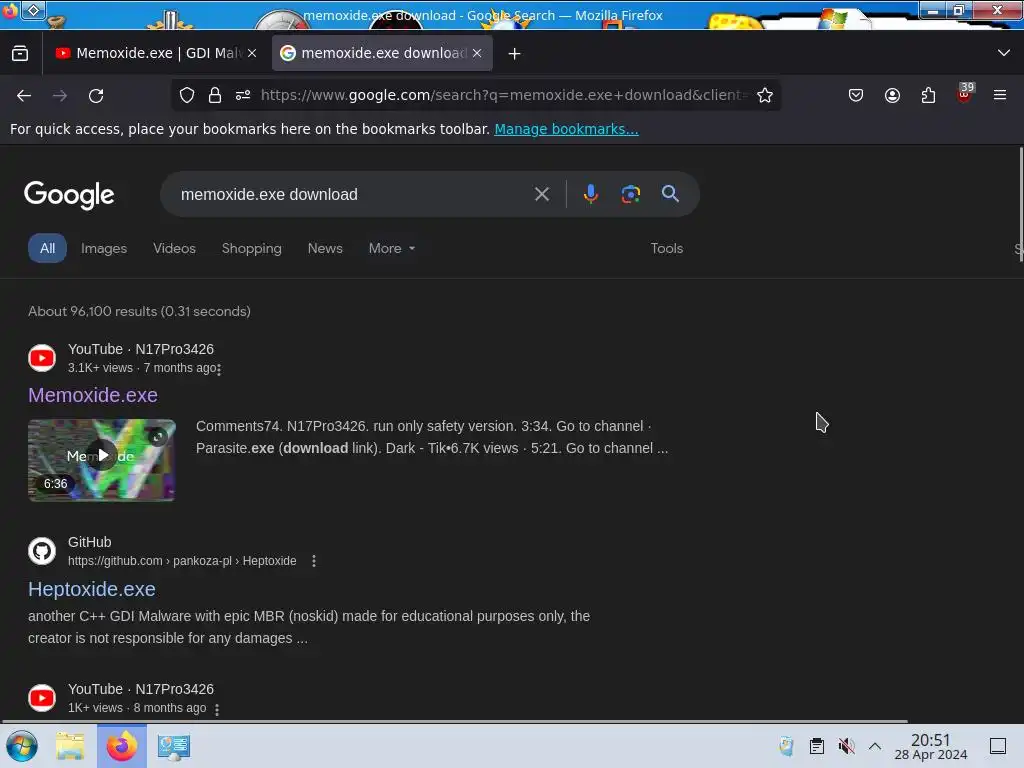Submit the search with the magnifier icon

pyautogui.click(x=670, y=194)
